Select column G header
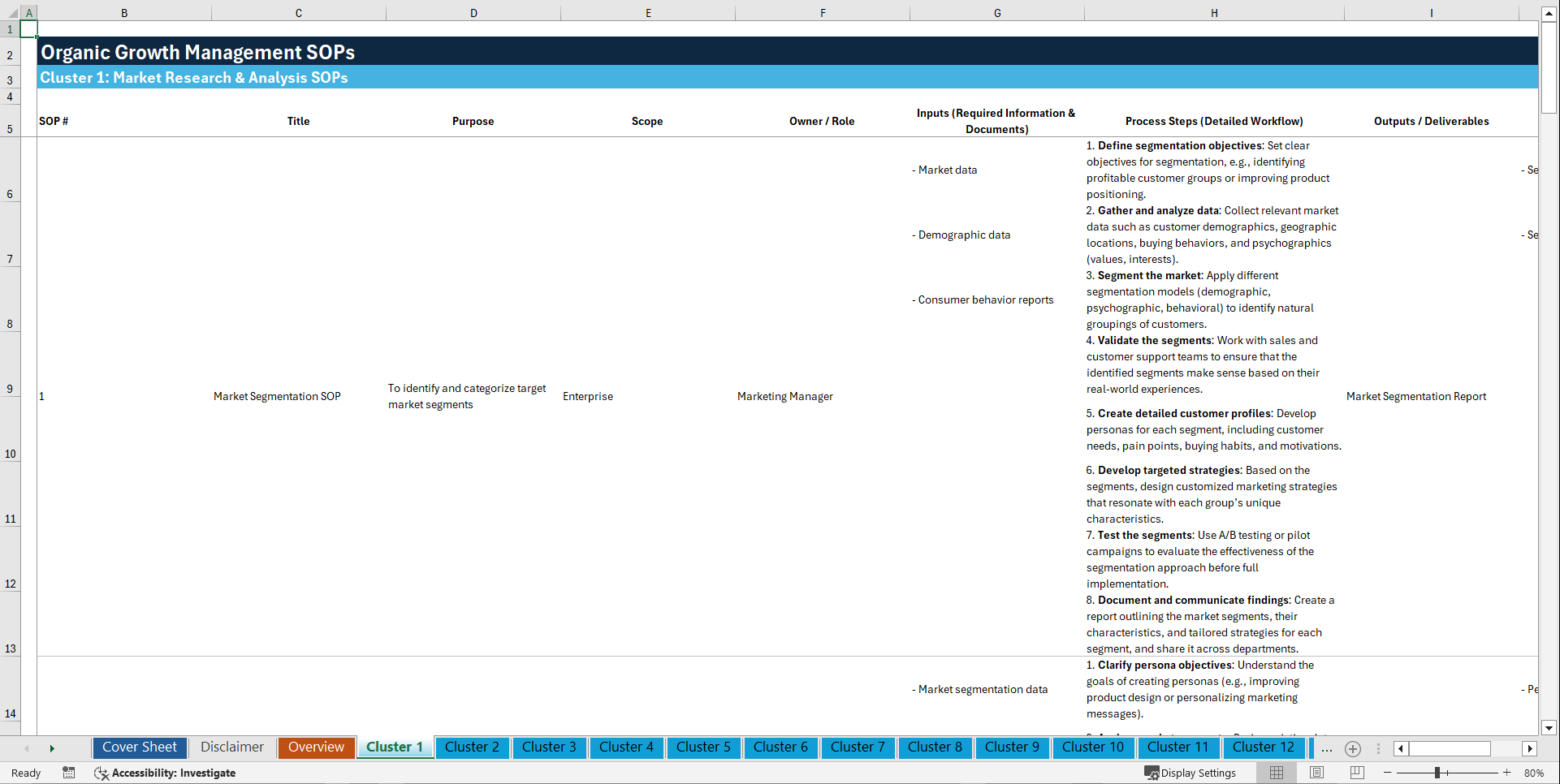 996,12
